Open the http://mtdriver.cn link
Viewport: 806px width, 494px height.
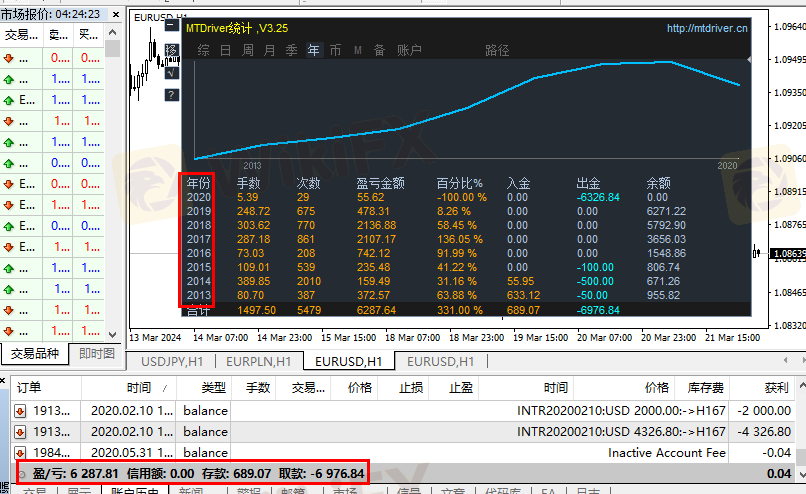[707, 28]
